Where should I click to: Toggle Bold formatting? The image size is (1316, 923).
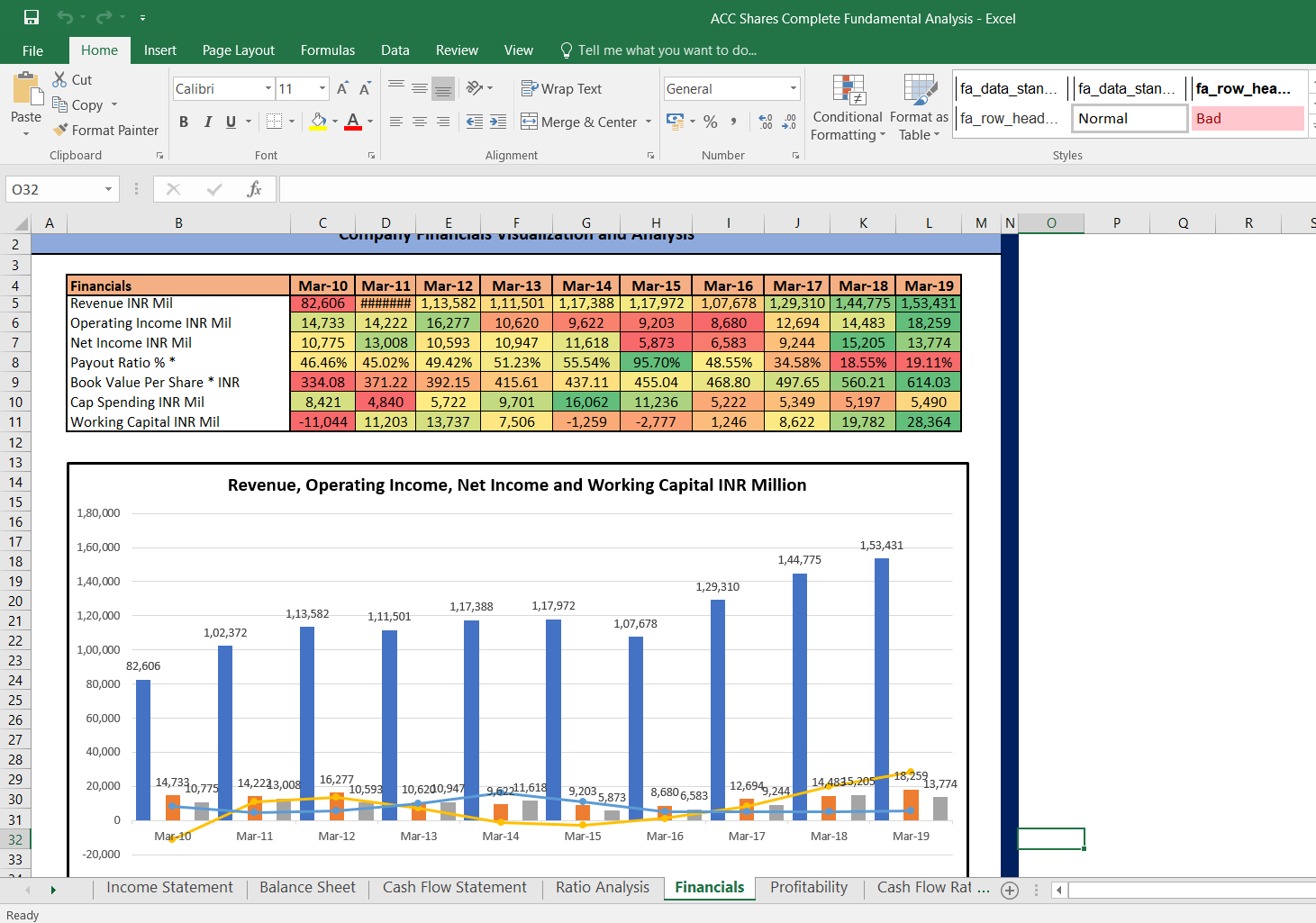[184, 122]
